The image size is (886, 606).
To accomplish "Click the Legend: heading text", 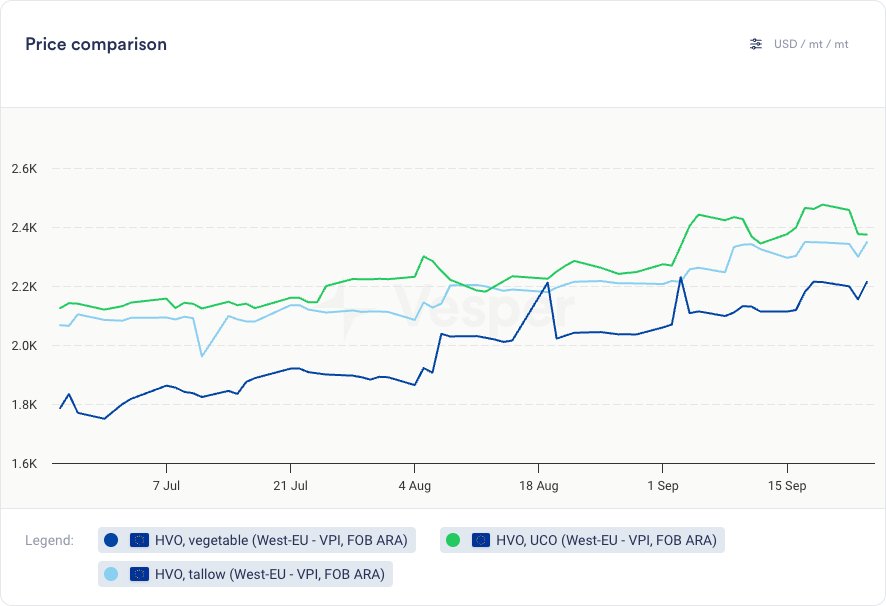I will [x=49, y=541].
